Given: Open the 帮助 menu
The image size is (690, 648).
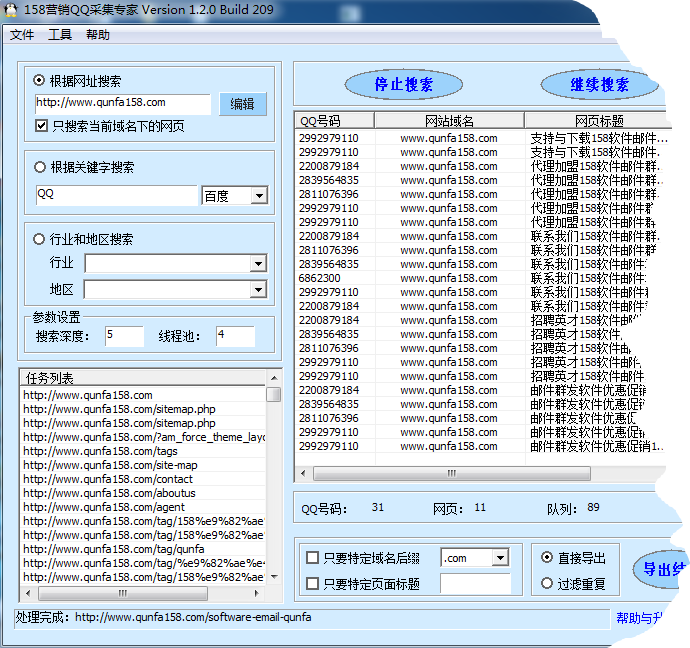Looking at the screenshot, I should pos(98,35).
